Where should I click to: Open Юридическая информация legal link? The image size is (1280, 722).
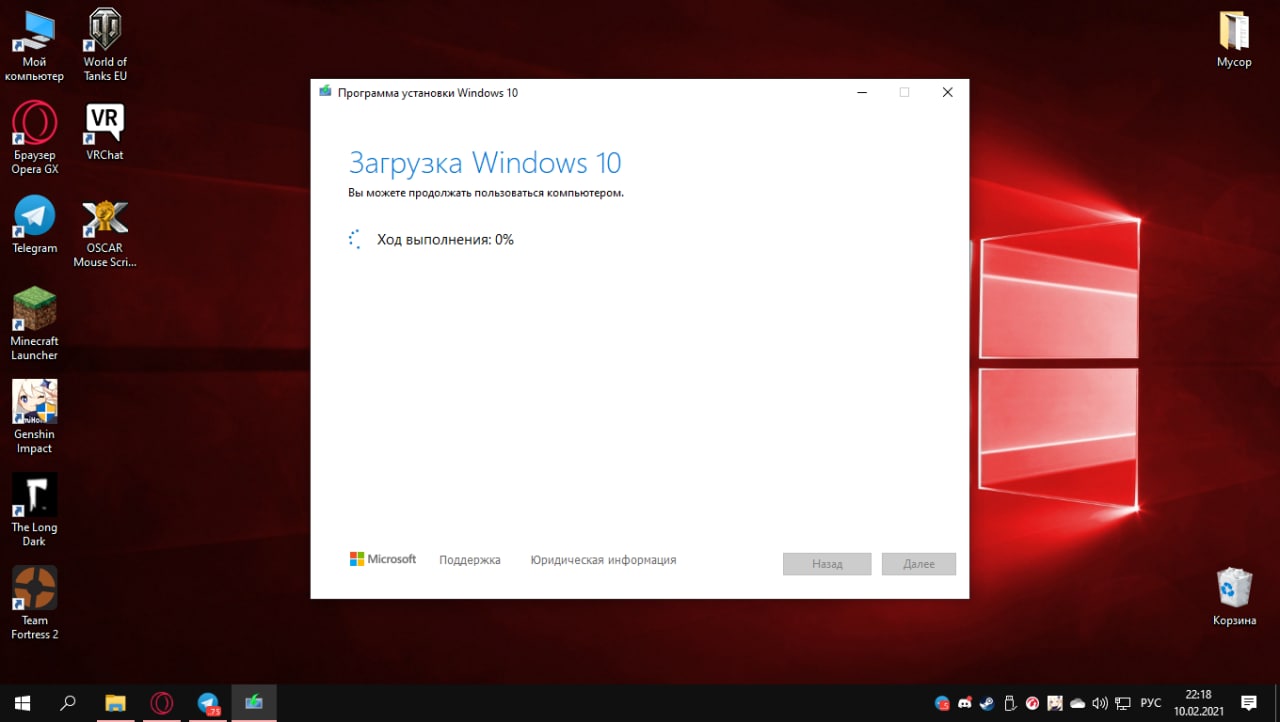pos(603,560)
